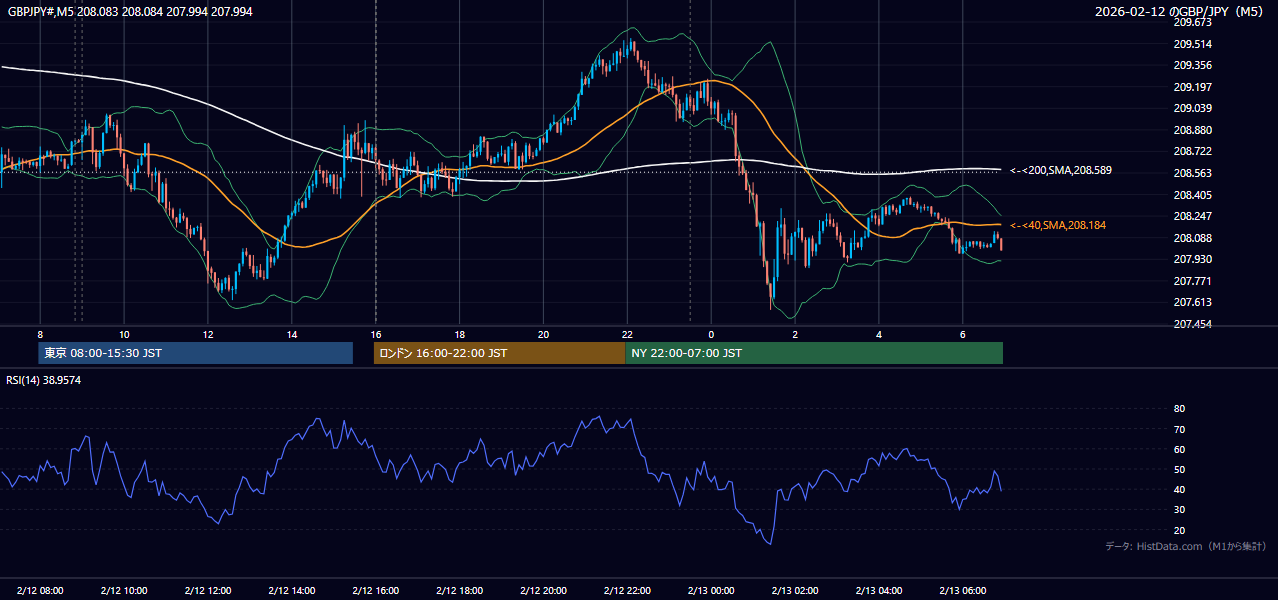Click price axis value 208.563
The width and height of the screenshot is (1278, 600).
point(1192,173)
